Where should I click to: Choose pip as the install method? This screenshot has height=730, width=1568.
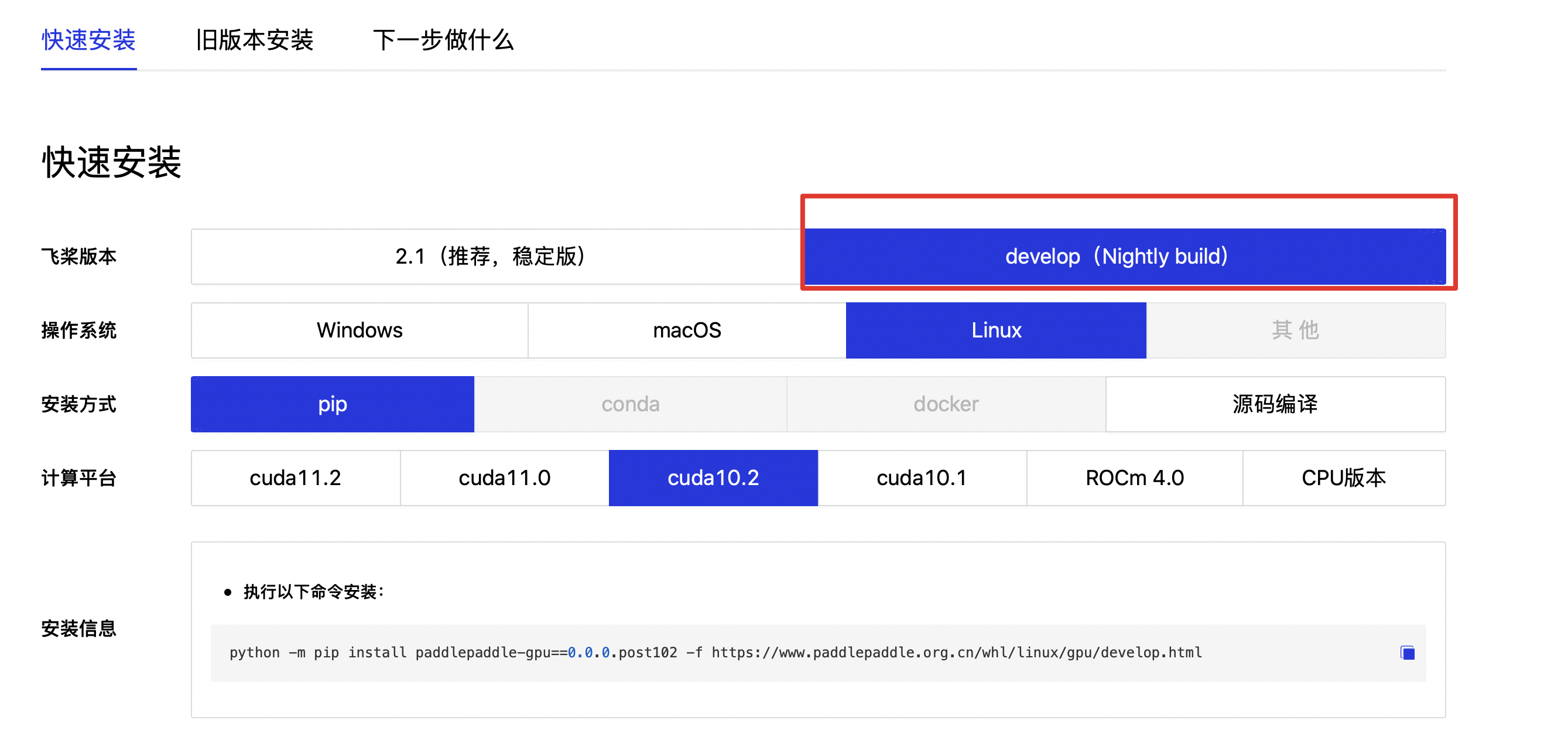pos(333,404)
